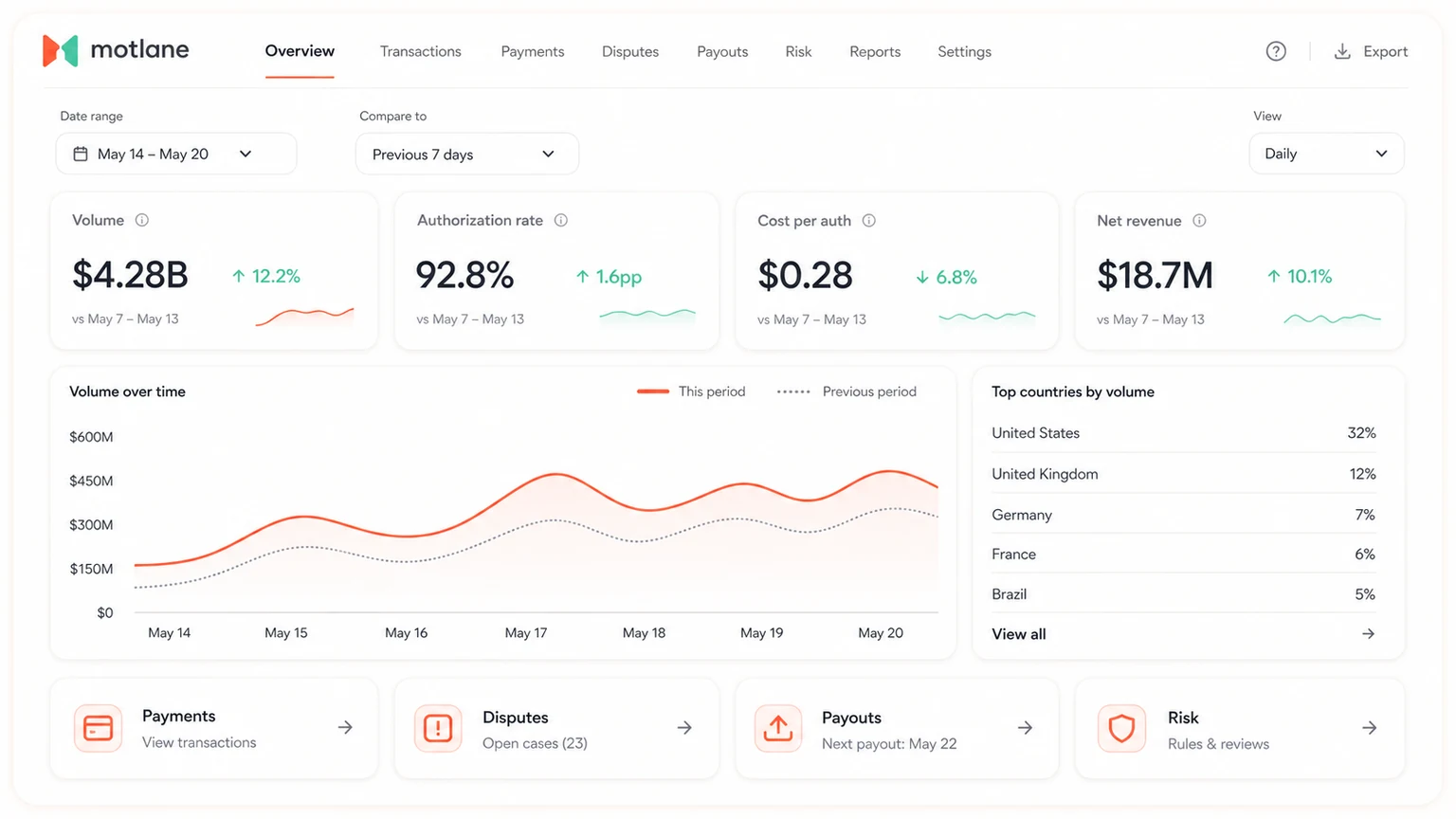Select the Overview tab
The image size is (1456, 819).
coord(300,51)
